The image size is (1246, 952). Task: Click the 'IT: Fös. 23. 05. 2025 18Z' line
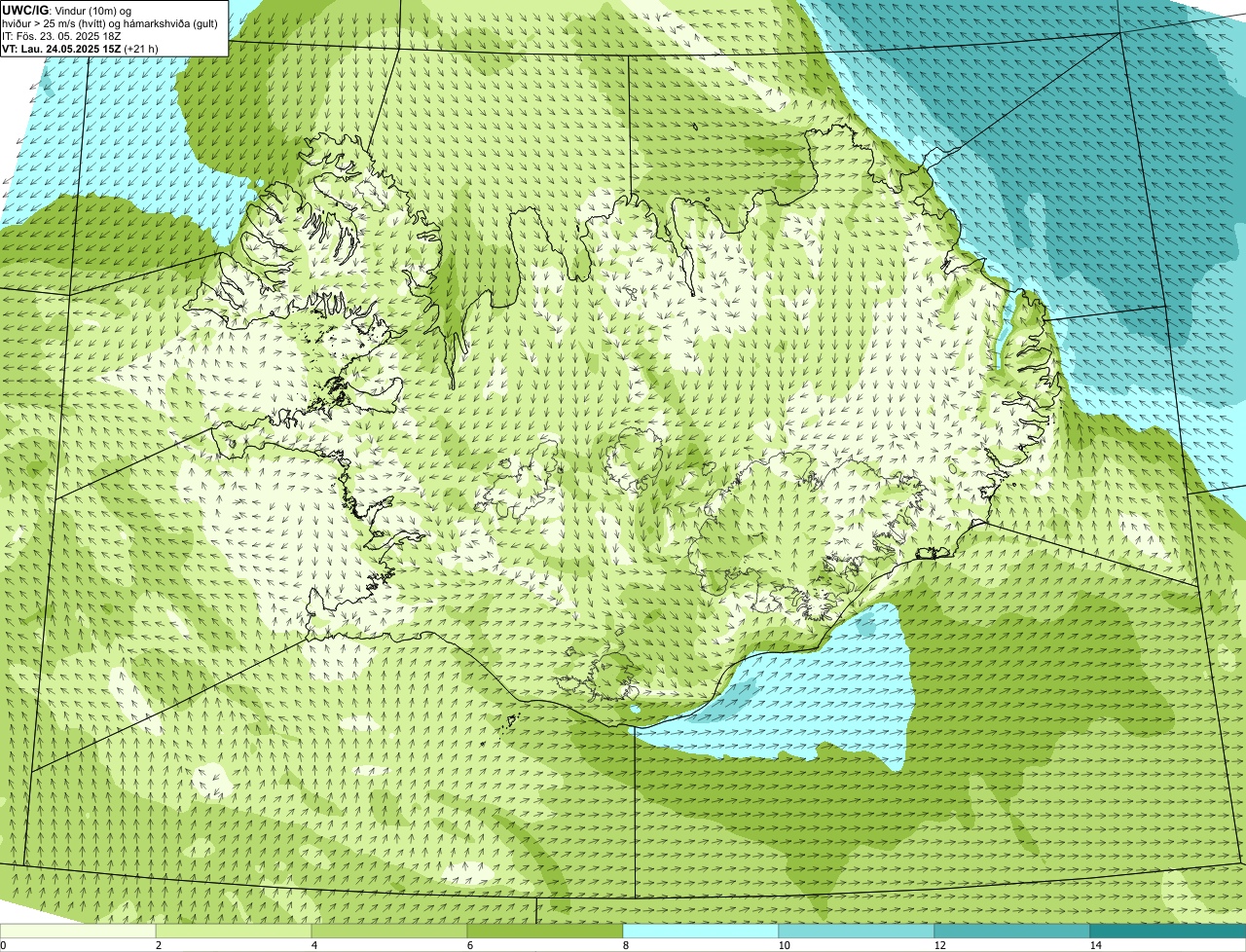pyautogui.click(x=62, y=36)
